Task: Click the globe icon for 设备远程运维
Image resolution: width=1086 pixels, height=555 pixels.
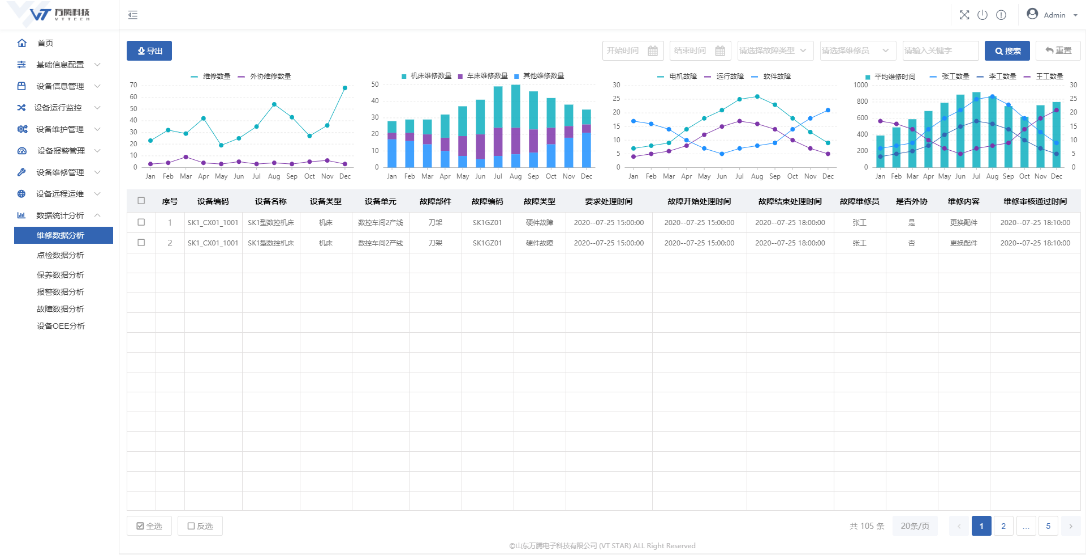Action: click(22, 193)
